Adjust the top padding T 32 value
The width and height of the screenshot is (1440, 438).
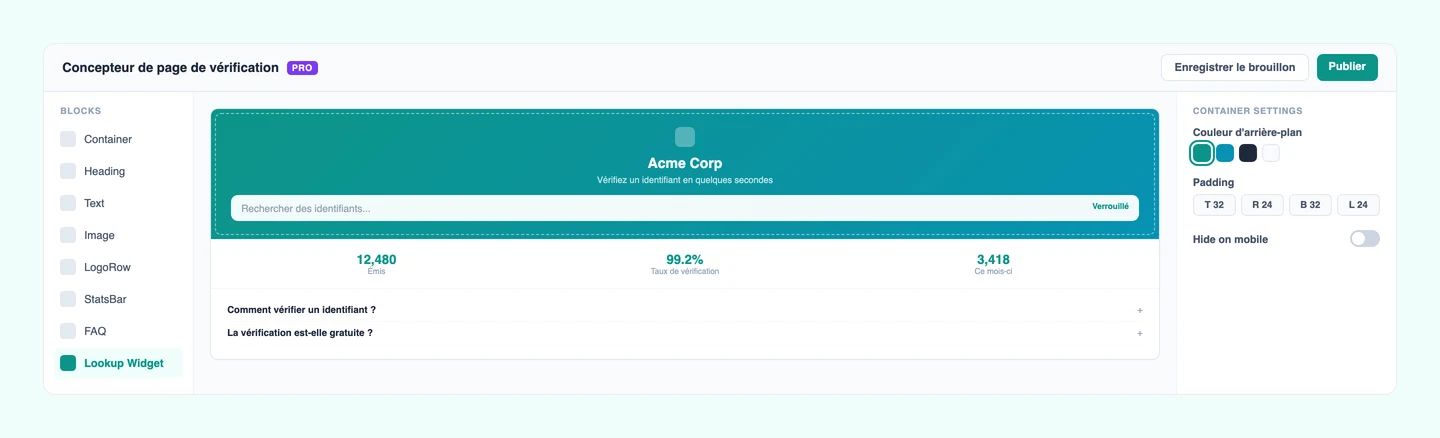[x=1214, y=205]
